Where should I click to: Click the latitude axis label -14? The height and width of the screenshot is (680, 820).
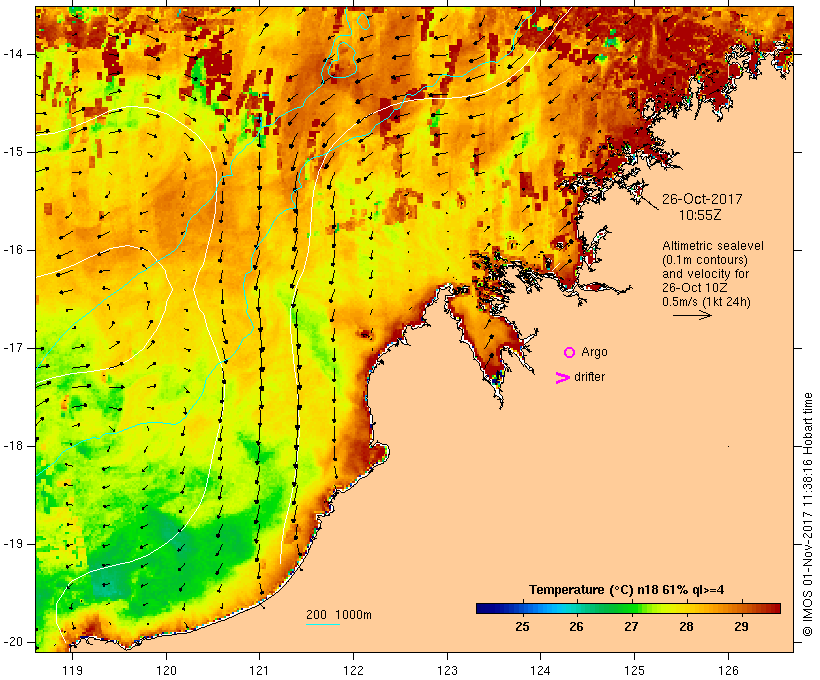point(12,54)
